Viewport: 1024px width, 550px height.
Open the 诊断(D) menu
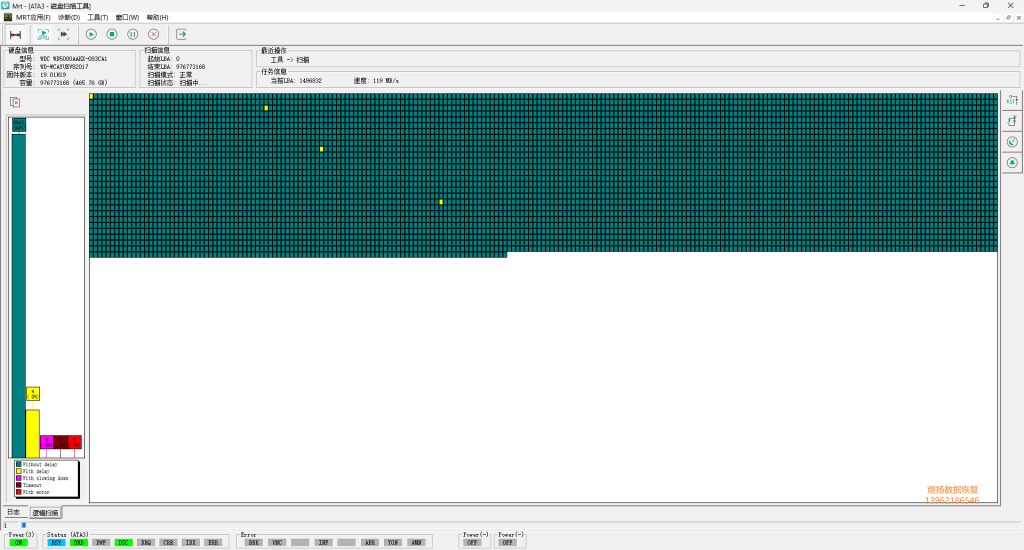pyautogui.click(x=69, y=18)
